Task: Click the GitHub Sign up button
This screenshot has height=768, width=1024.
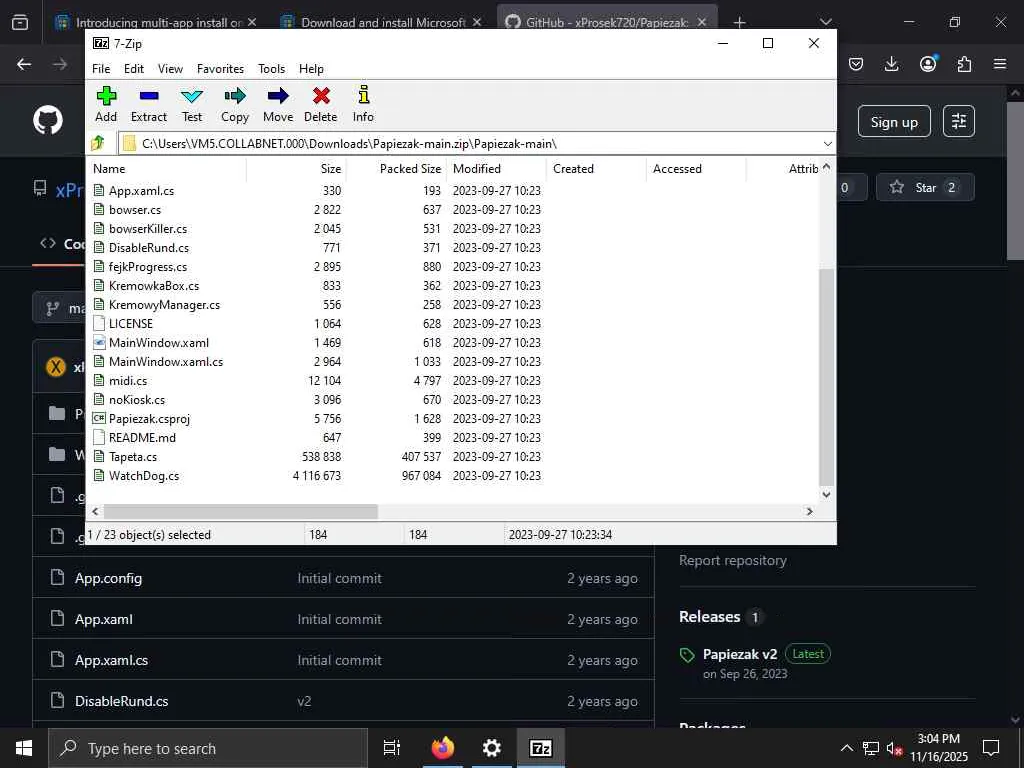Action: [894, 121]
